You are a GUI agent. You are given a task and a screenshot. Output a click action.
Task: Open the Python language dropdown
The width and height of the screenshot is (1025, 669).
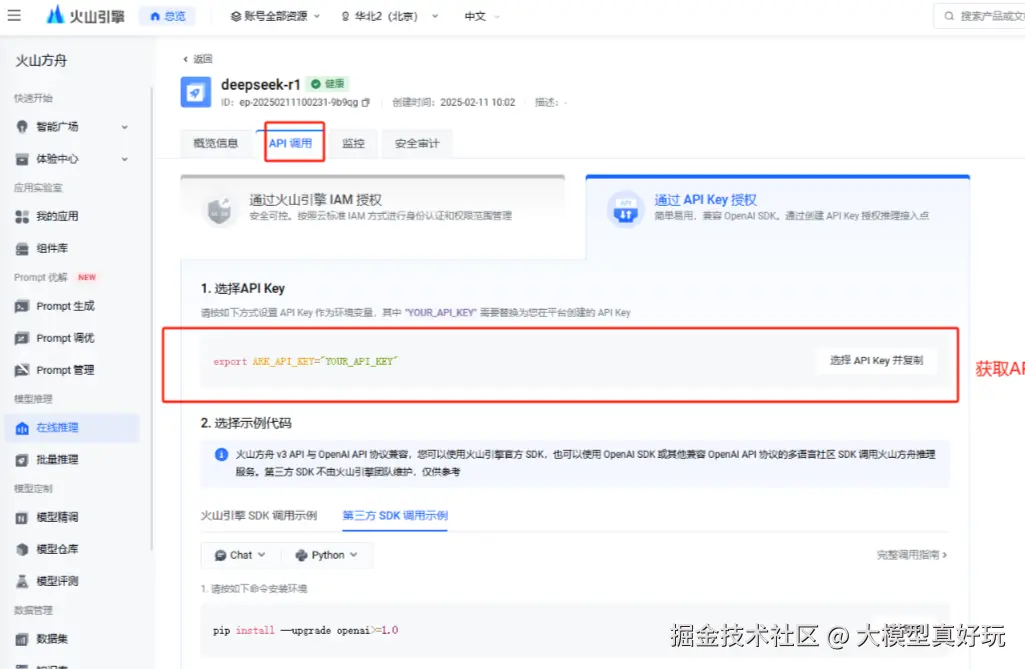pos(326,555)
